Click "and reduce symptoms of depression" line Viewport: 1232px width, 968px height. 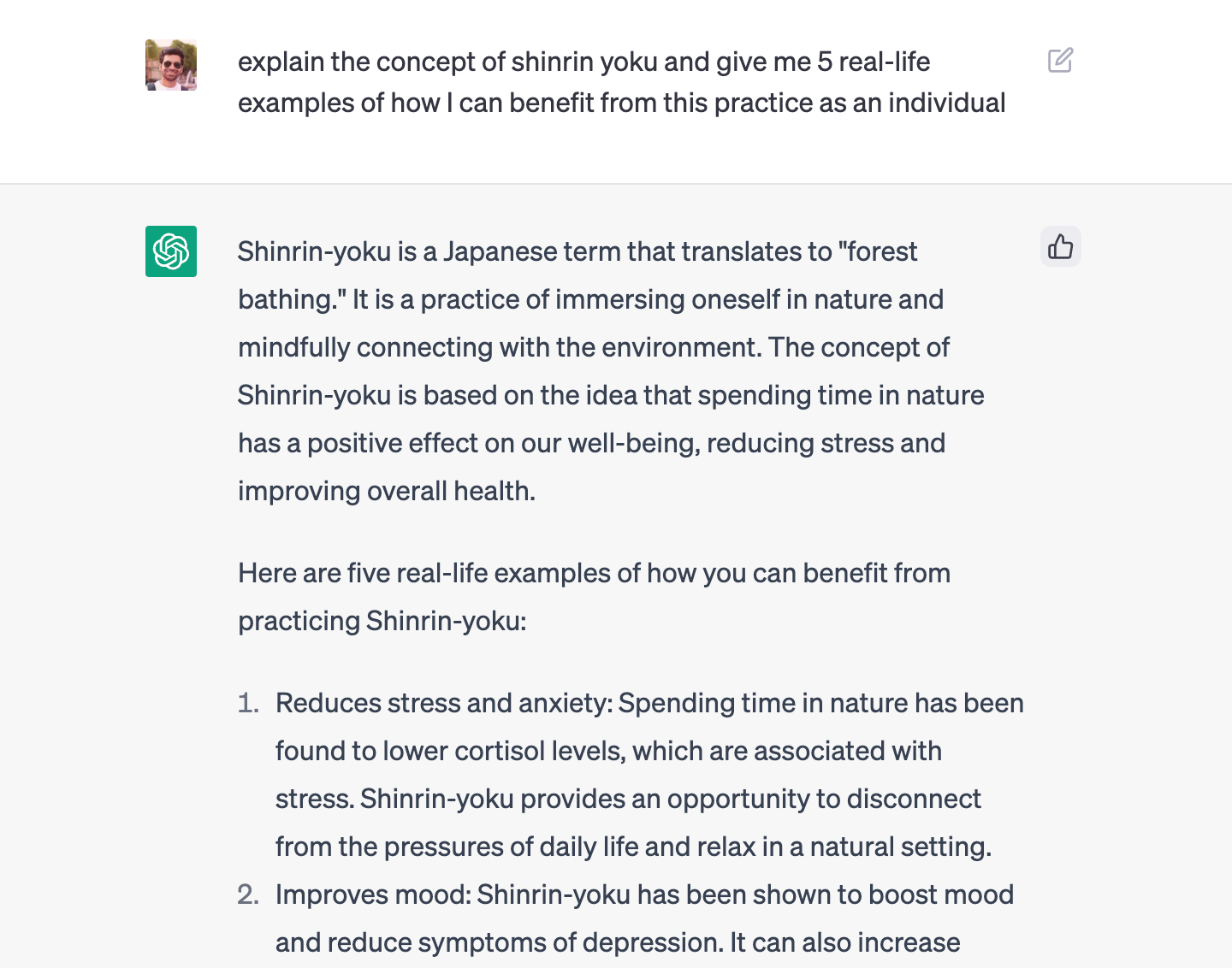(499, 942)
